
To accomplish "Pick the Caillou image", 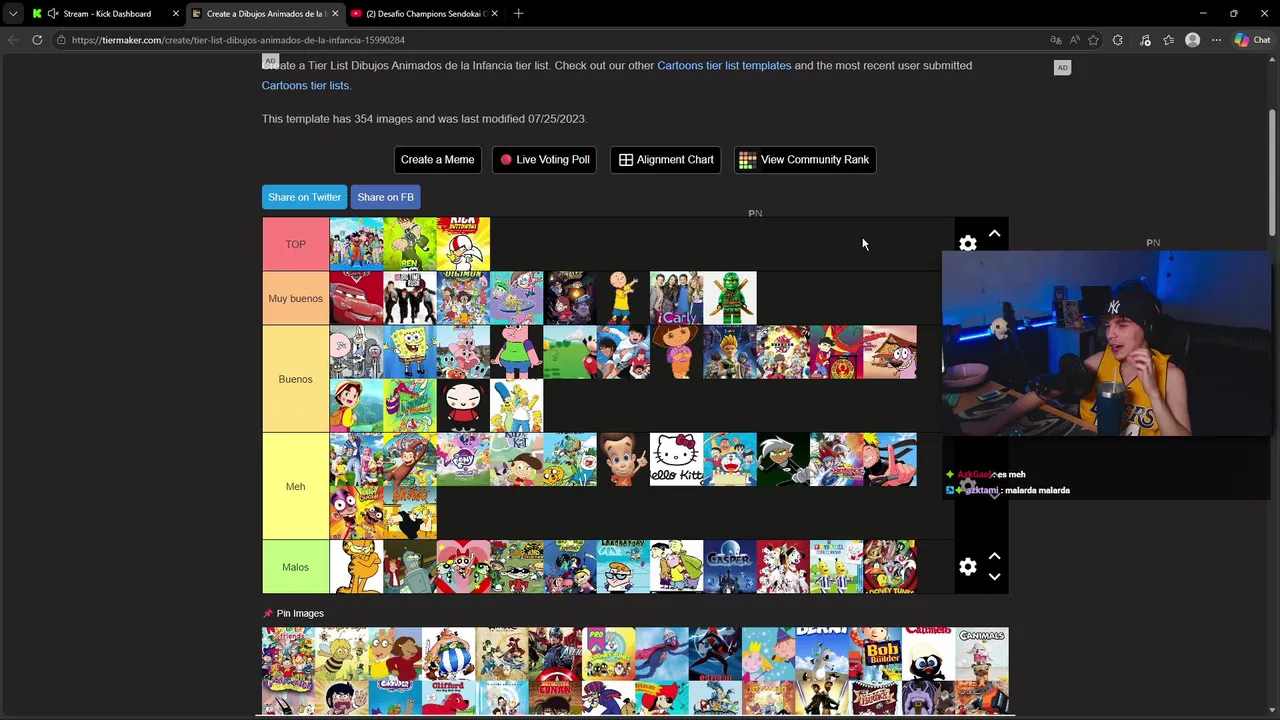I will tap(623, 298).
